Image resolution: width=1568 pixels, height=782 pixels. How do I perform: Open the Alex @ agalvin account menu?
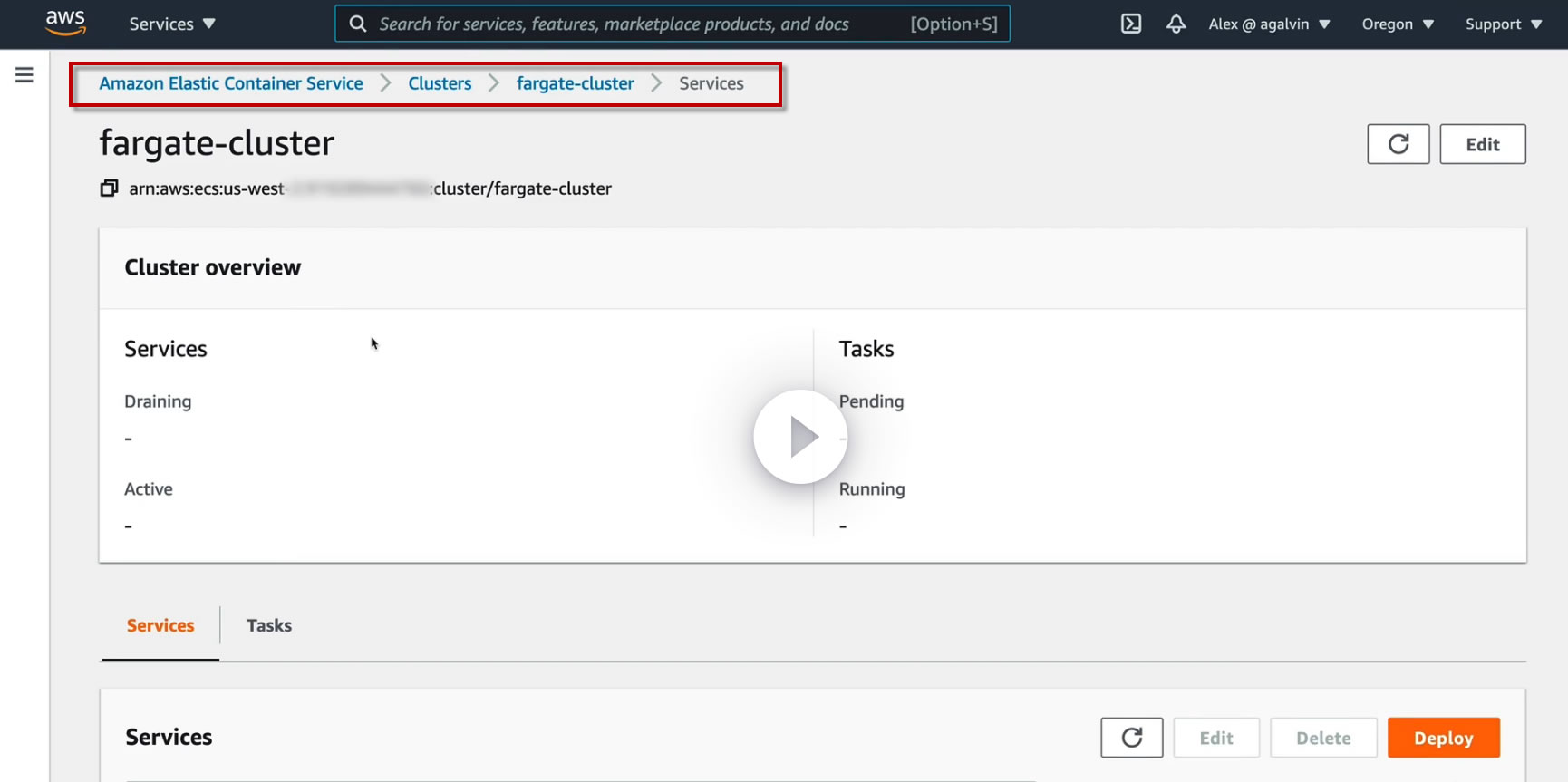(1269, 24)
